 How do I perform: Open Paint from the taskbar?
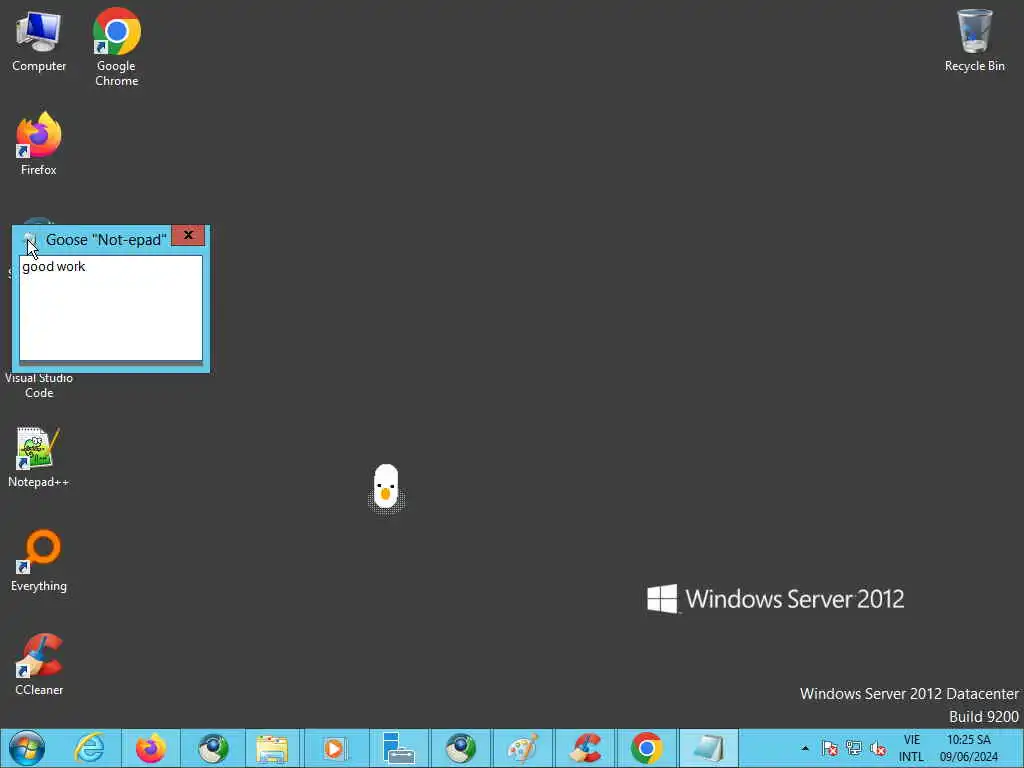click(523, 748)
